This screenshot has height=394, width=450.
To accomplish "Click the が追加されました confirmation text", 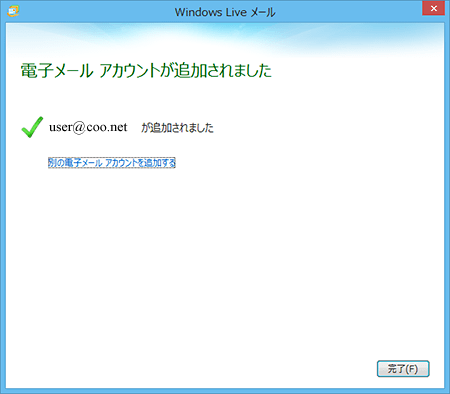I will [177, 127].
